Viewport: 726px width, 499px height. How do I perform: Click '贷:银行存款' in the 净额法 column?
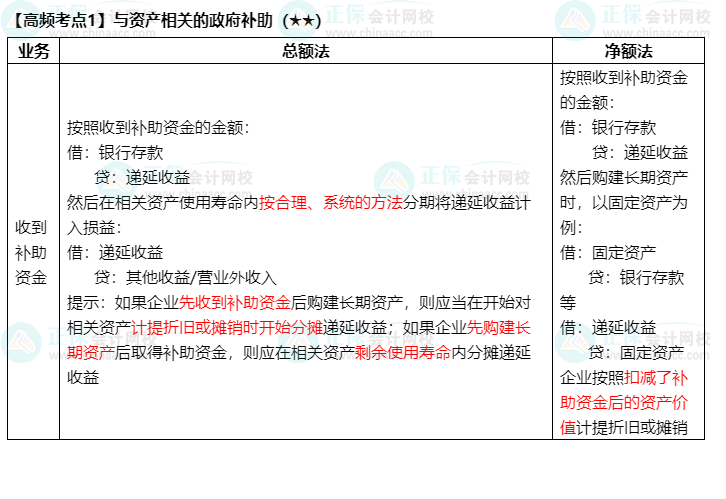[636, 277]
